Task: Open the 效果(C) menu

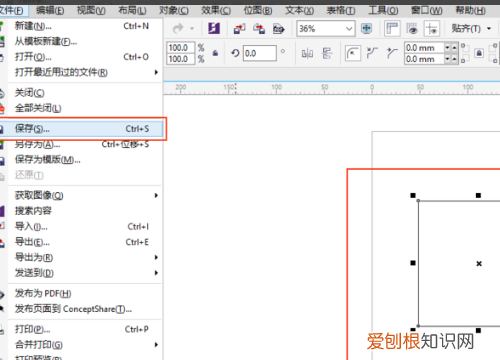Action: [216, 11]
